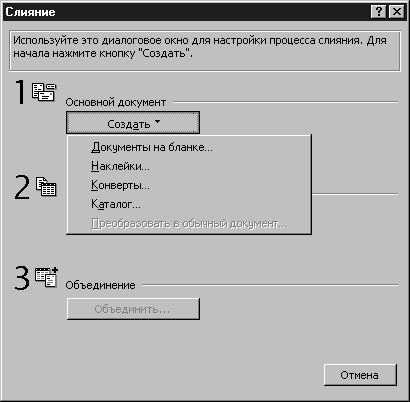Click the large step number 2
The width and height of the screenshot is (410, 402).
(x=22, y=188)
